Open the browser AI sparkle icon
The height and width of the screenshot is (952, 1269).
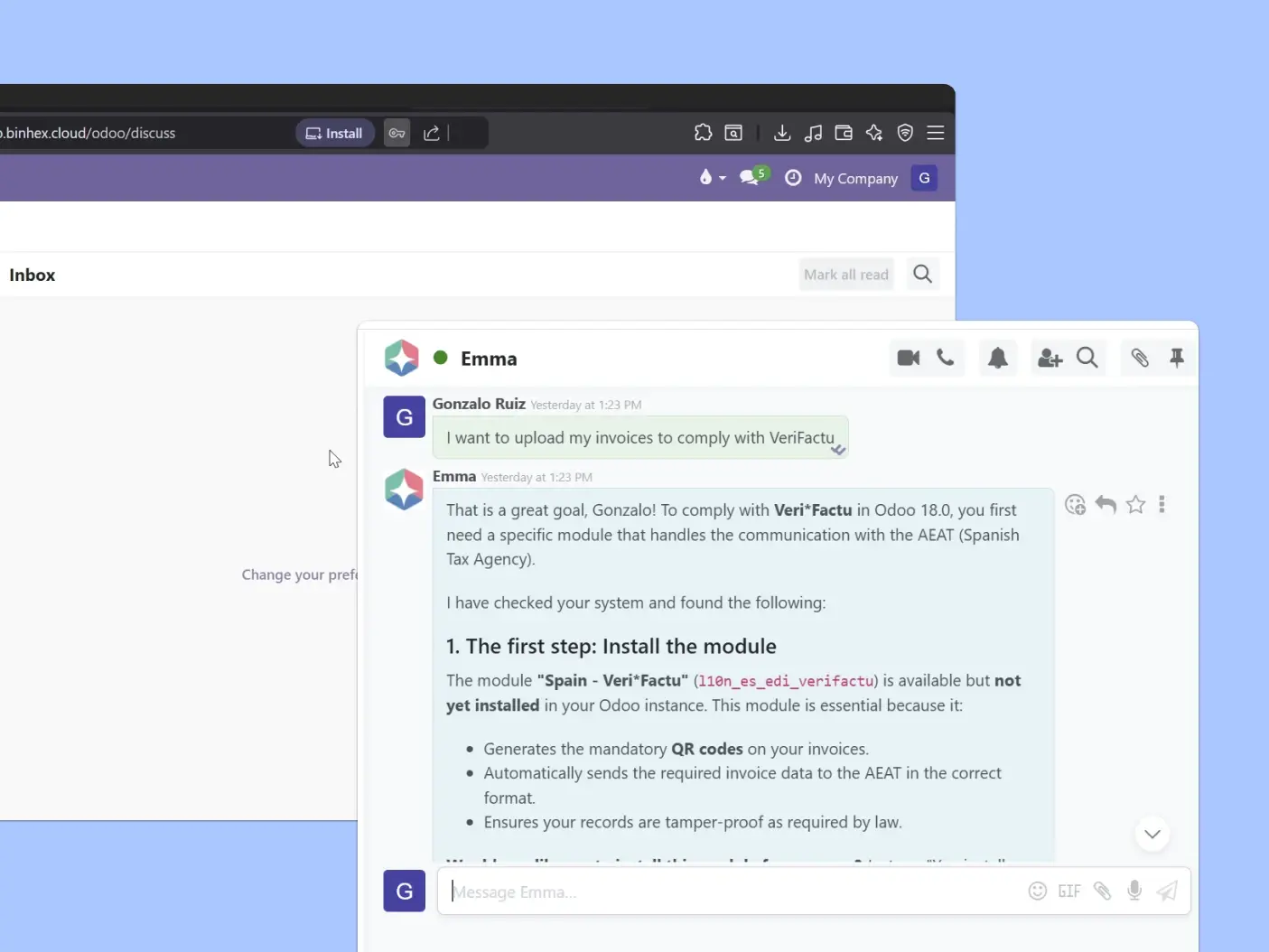874,133
